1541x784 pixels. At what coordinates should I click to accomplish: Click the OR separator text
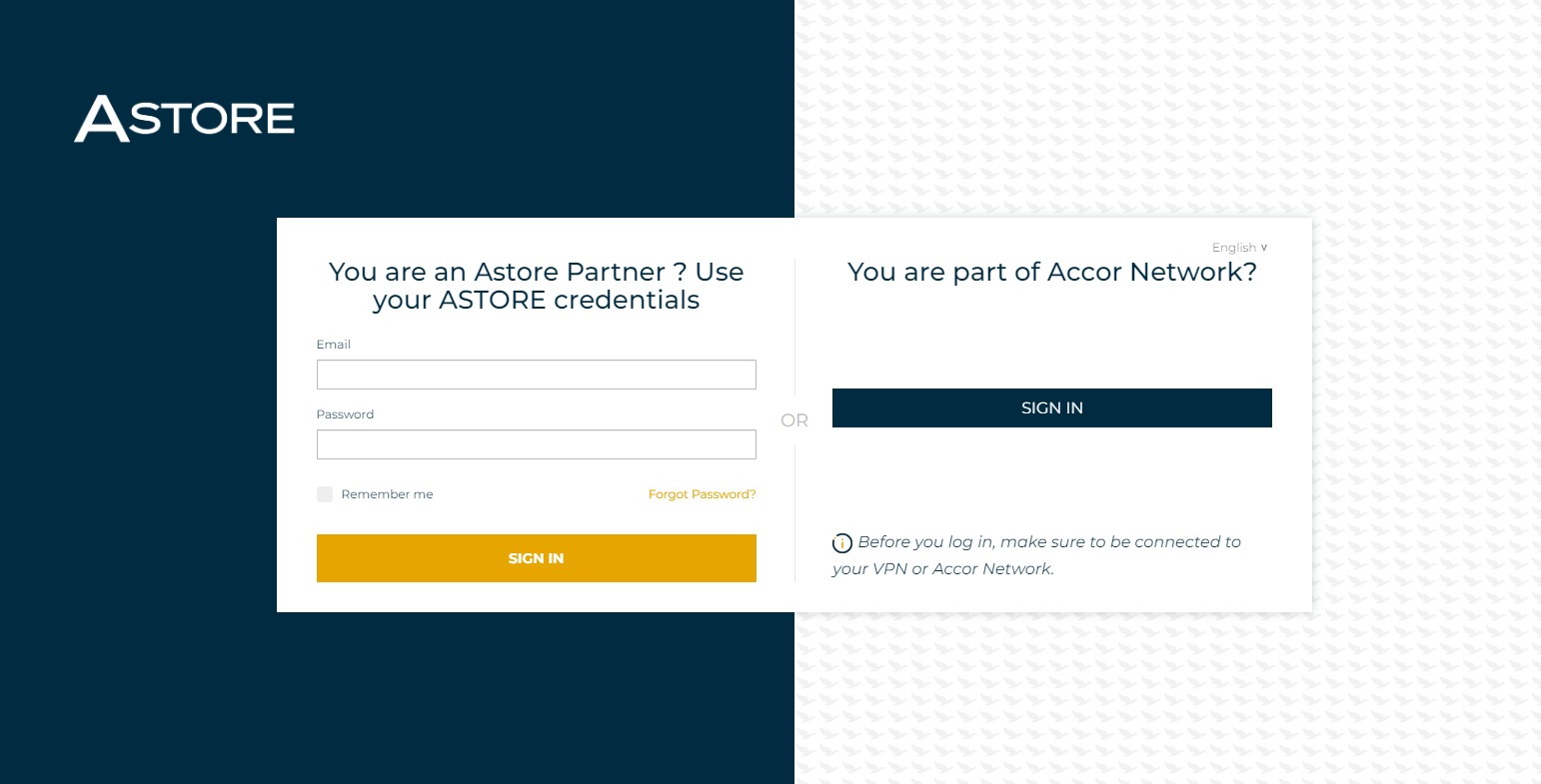point(794,420)
